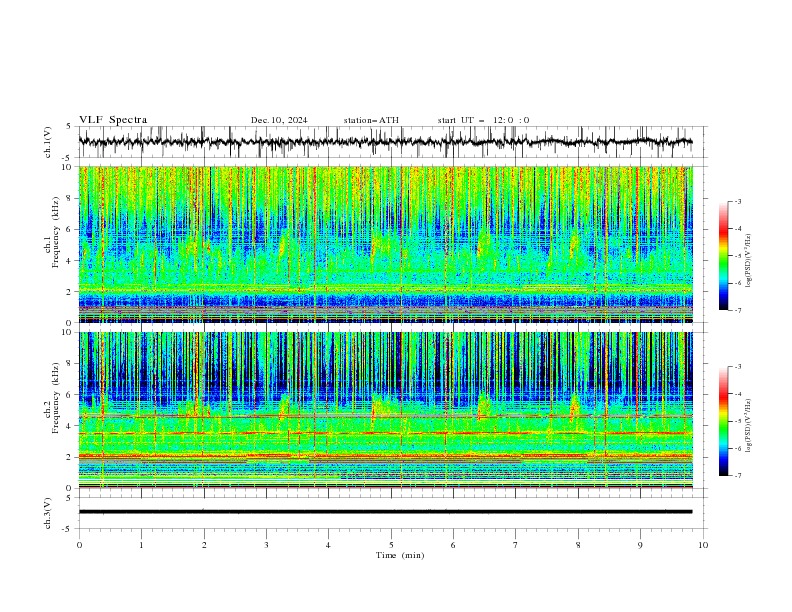
Task: Click the 'ch.3(V)' waveform axis label
Action: point(48,513)
